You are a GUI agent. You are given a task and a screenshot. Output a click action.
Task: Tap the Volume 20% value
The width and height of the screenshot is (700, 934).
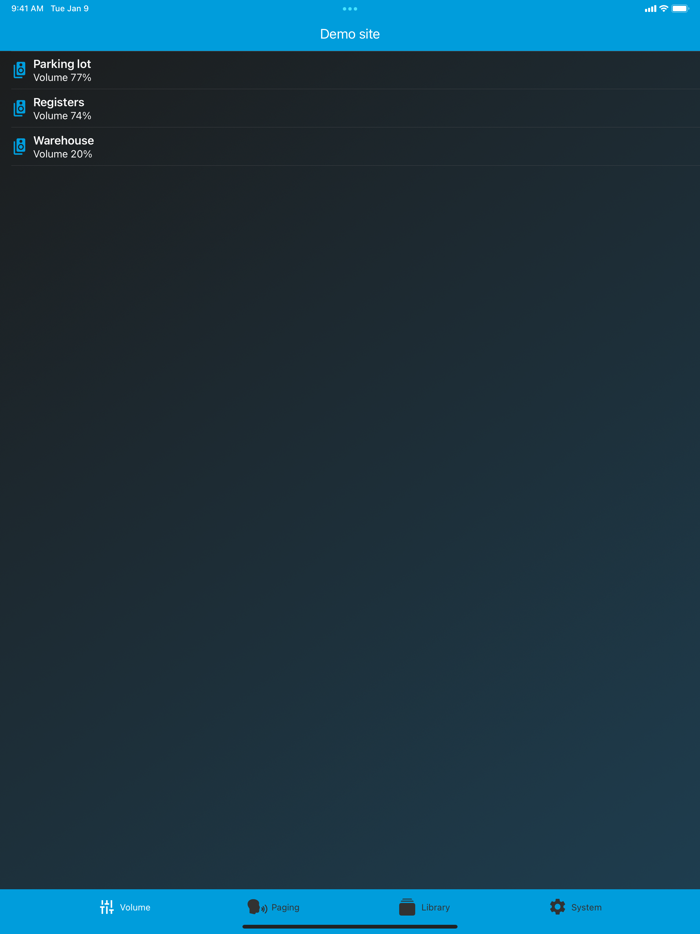[63, 154]
